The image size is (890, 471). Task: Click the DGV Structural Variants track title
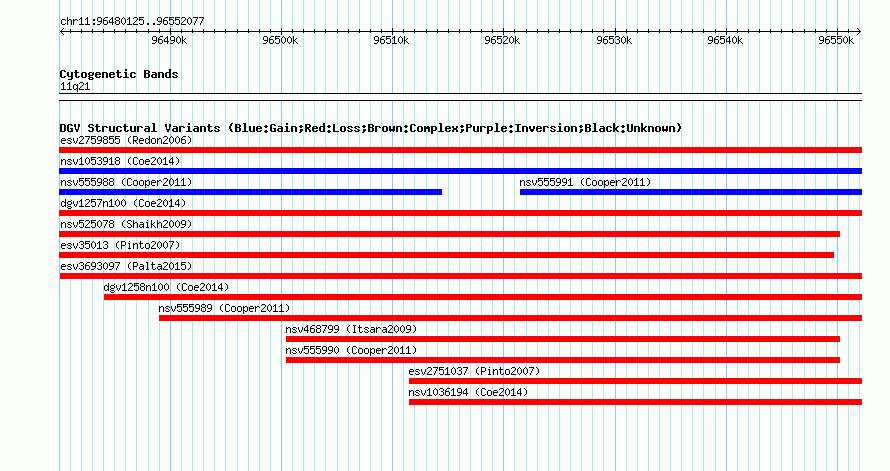coord(371,128)
